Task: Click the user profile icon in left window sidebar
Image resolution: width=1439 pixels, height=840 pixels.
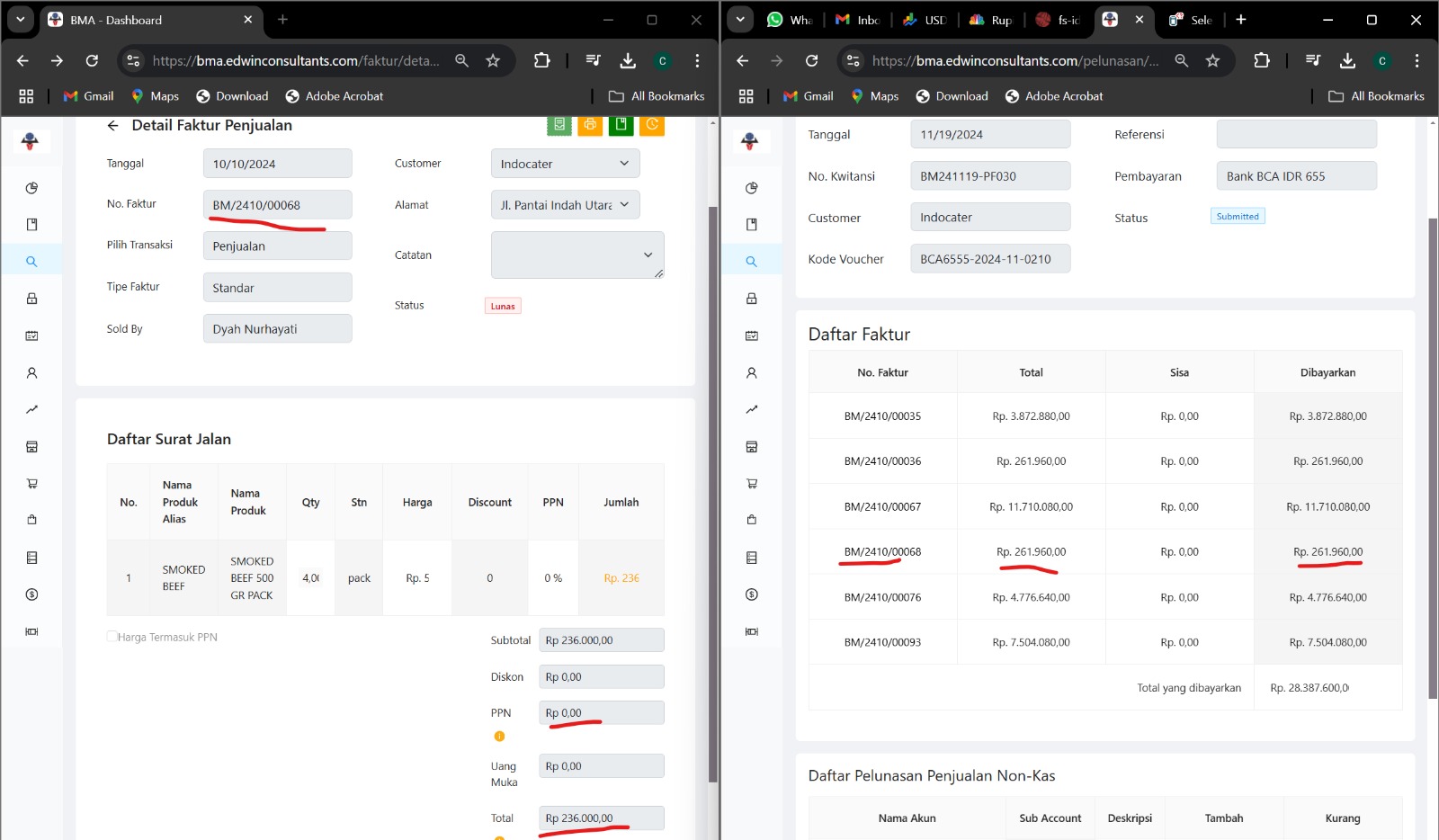Action: click(31, 372)
